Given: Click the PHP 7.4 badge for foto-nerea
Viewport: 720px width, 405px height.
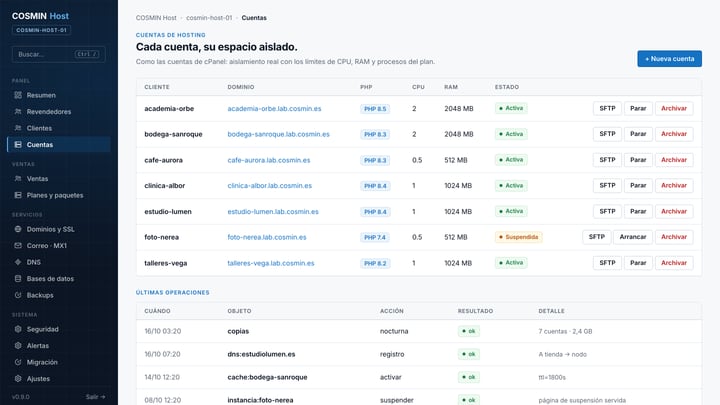Looking at the screenshot, I should (x=375, y=237).
